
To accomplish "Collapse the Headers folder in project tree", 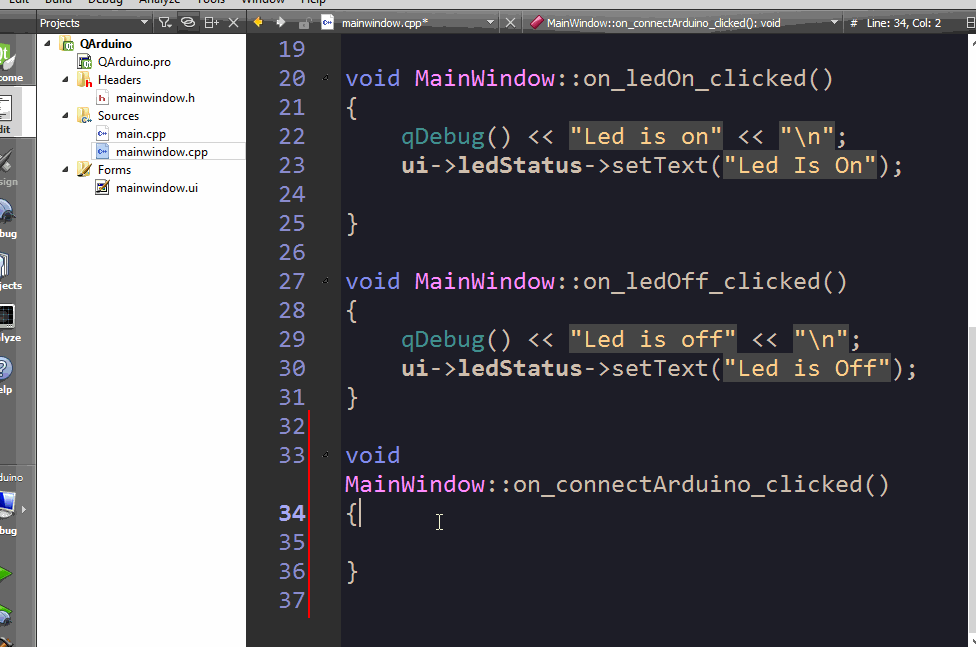I will coord(64,80).
